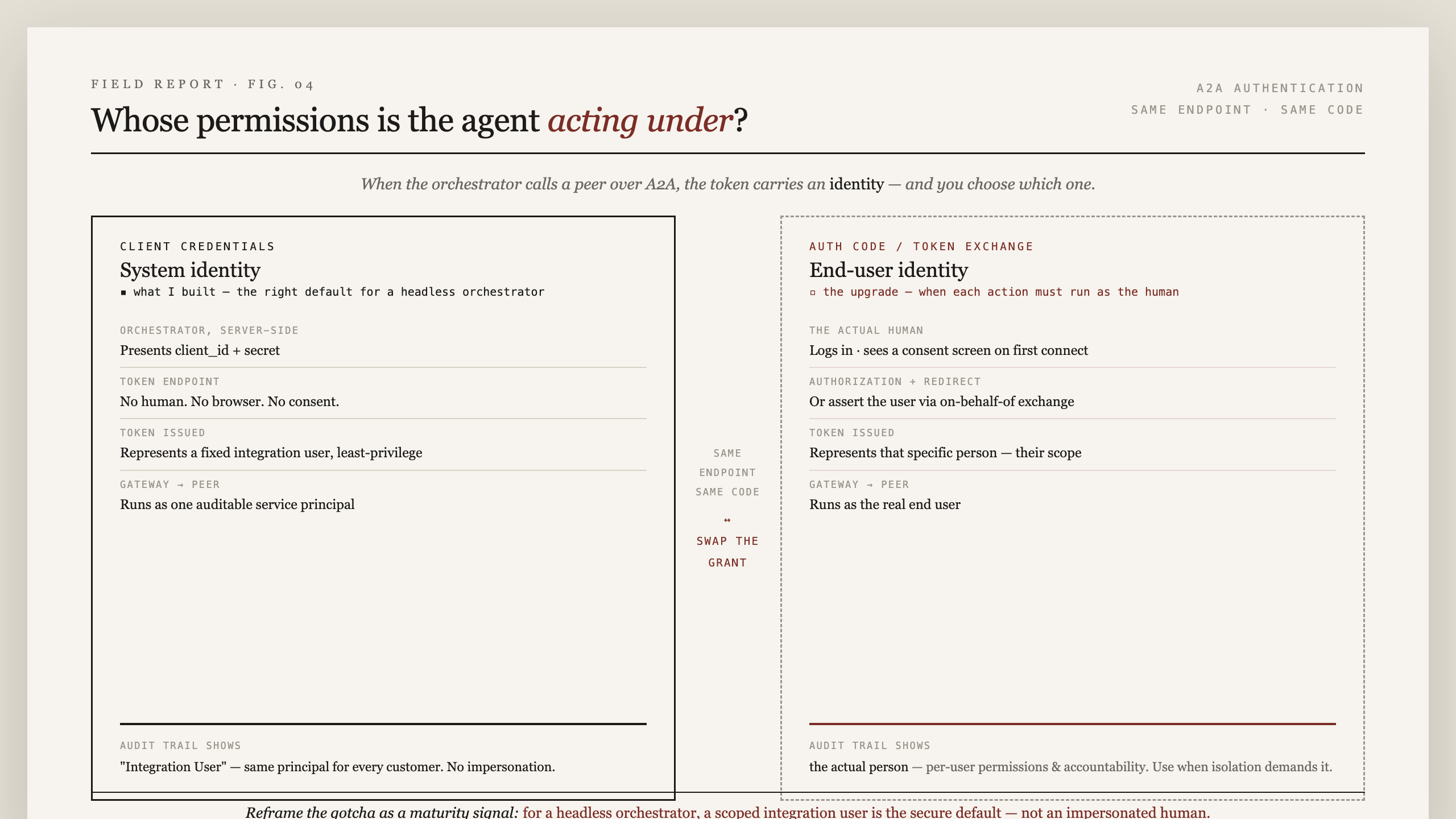Click the 'TOKEN ENDPOINT' label
This screenshot has height=819, width=1456.
coord(169,382)
